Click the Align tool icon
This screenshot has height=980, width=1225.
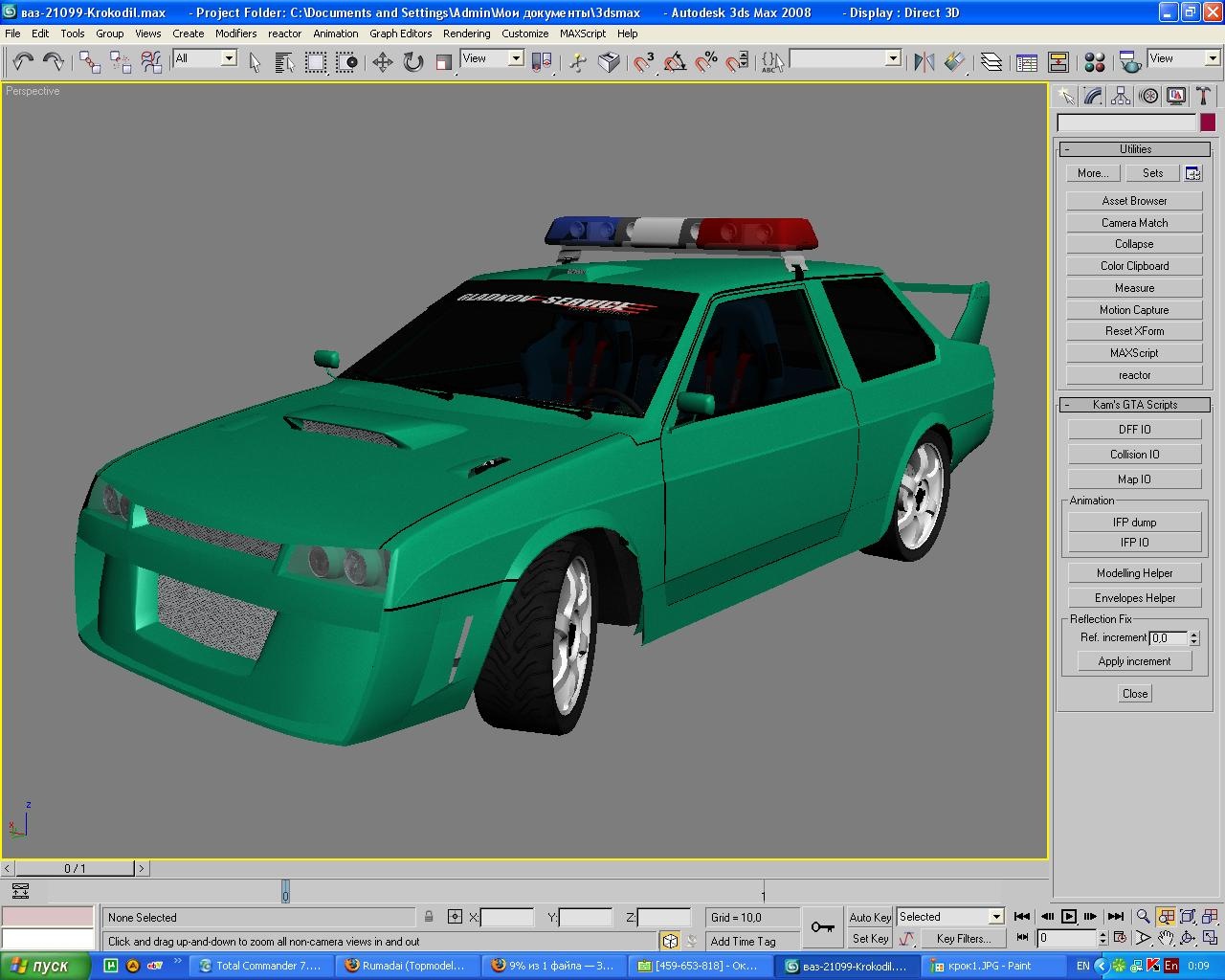tap(954, 62)
